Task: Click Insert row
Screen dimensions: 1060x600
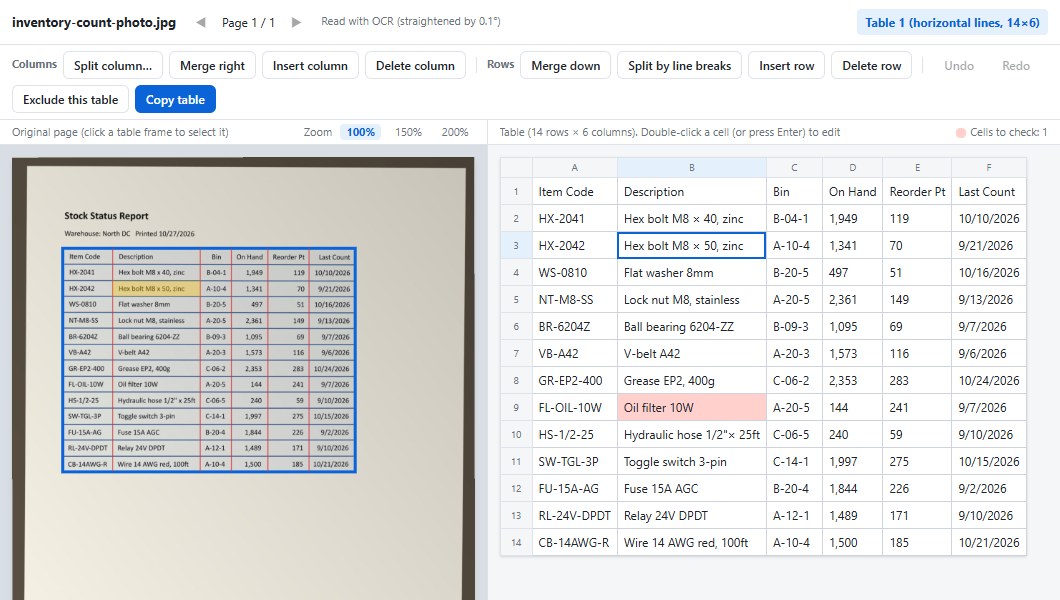Action: tap(786, 66)
